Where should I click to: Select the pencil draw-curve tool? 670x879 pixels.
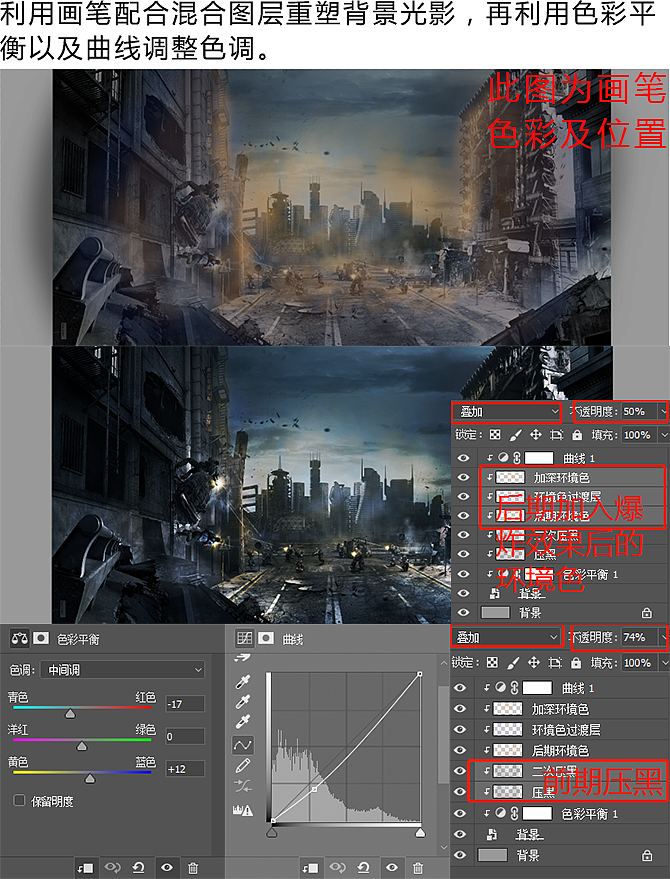pos(243,766)
